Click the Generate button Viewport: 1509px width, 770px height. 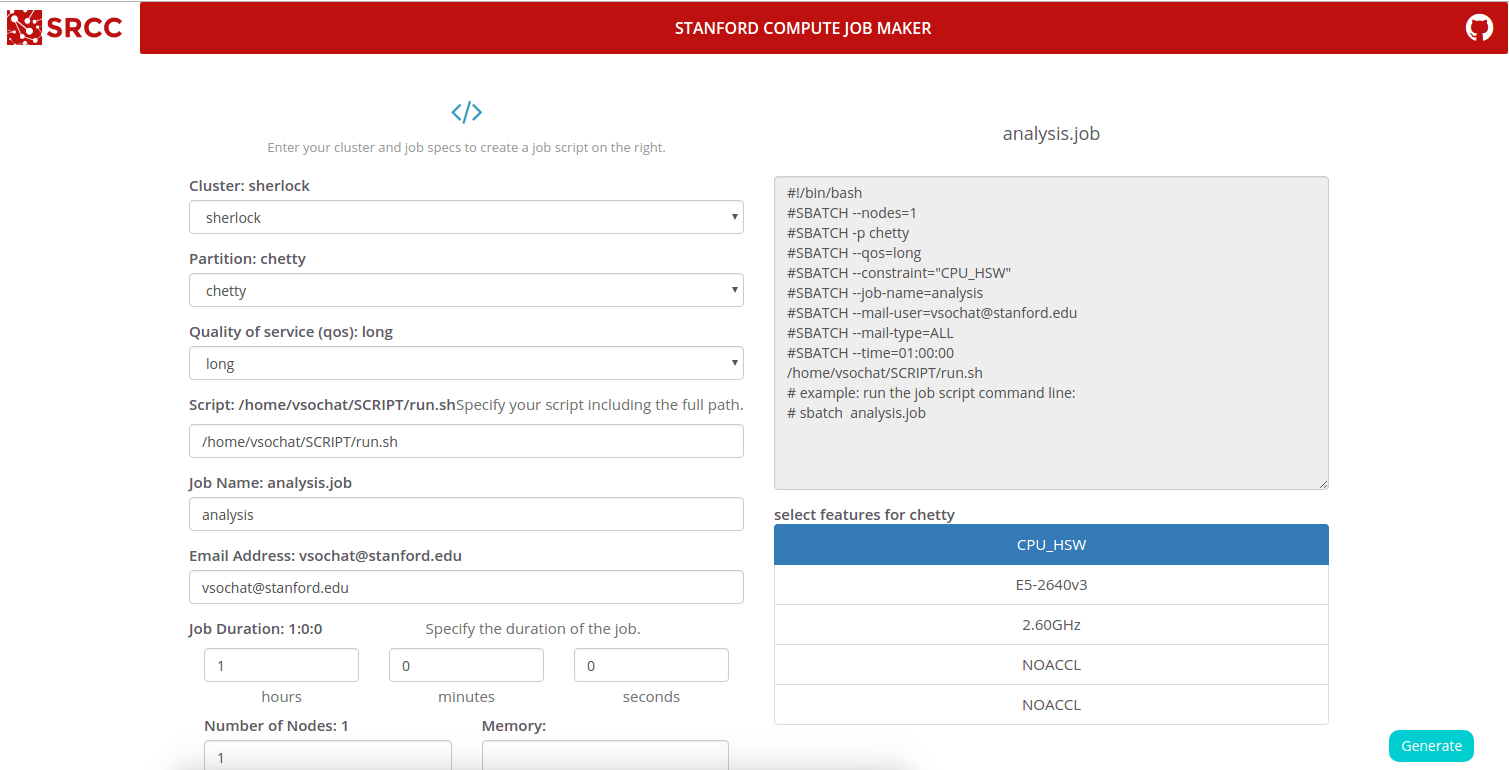(x=1431, y=746)
